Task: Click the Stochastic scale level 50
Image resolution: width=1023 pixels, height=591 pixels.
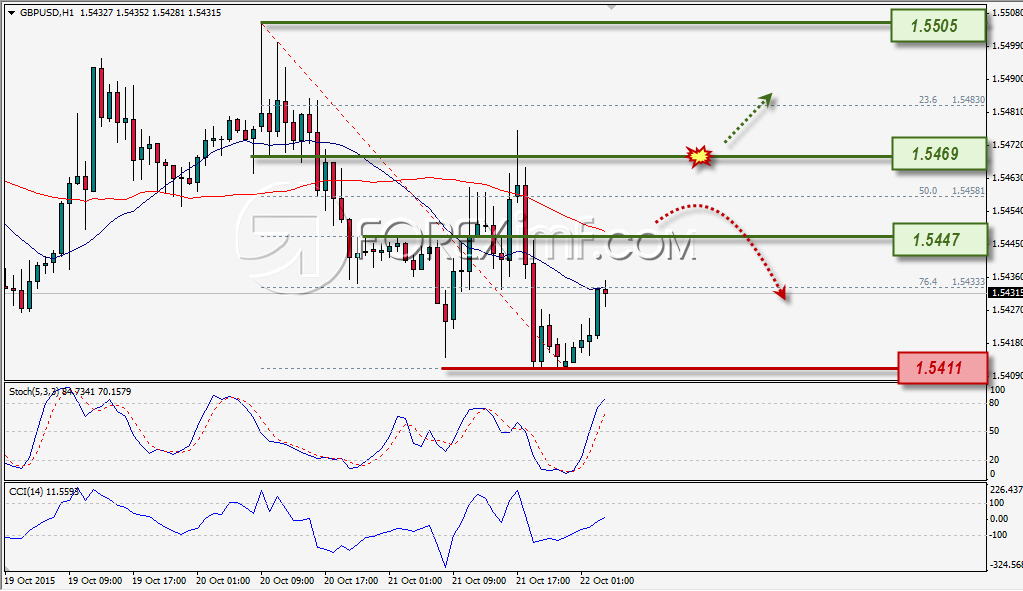Action: coord(994,431)
